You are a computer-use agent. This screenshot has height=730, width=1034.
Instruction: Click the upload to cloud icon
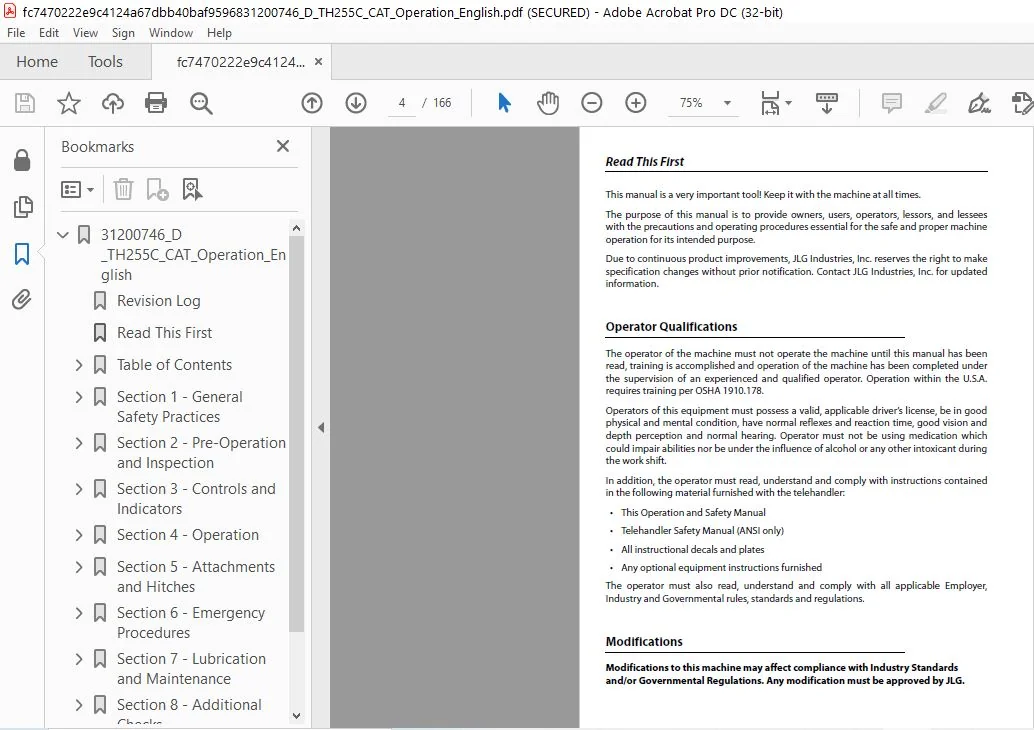[113, 103]
